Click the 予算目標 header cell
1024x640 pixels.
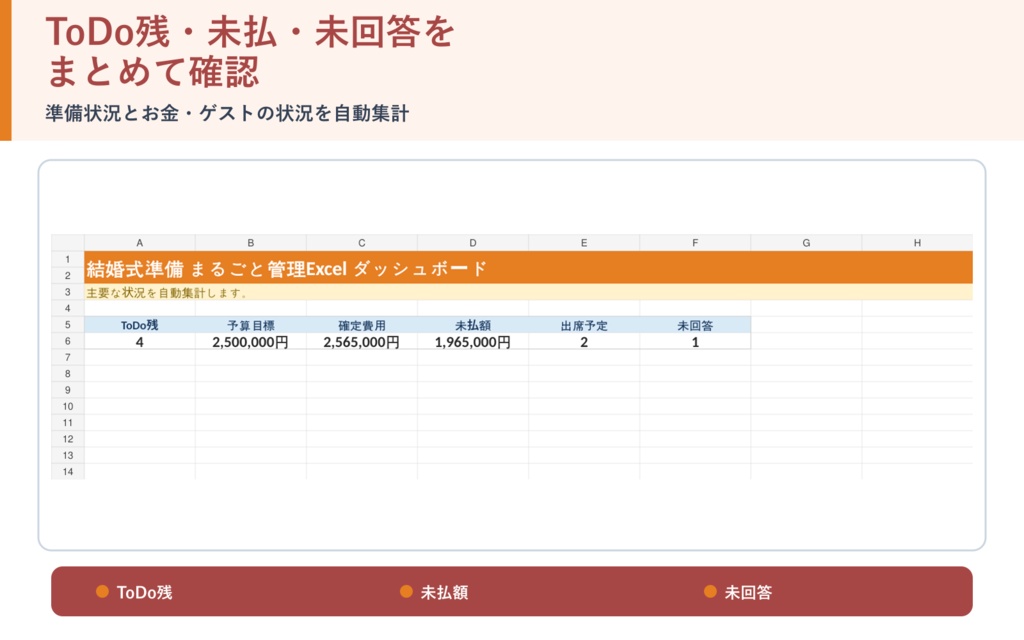(x=251, y=325)
